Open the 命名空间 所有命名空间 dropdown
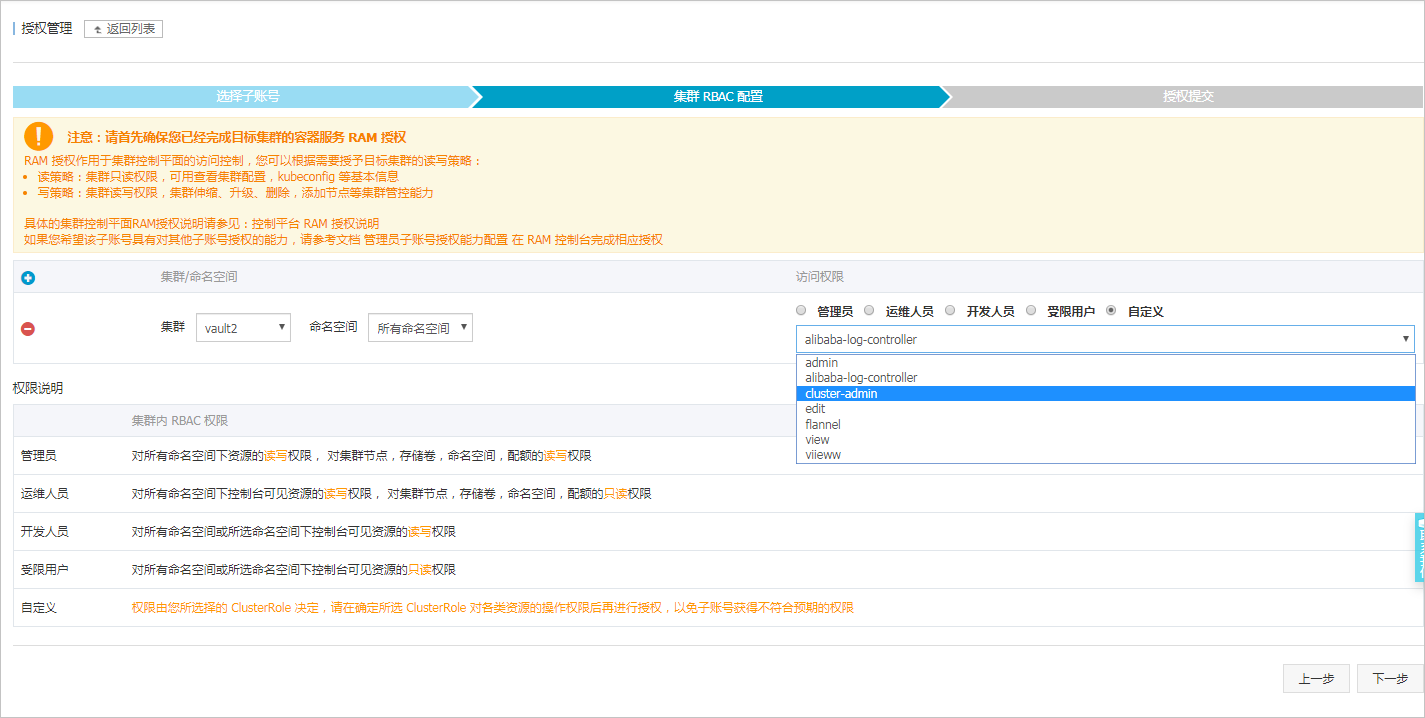Viewport: 1425px width, 718px height. pyautogui.click(x=420, y=327)
